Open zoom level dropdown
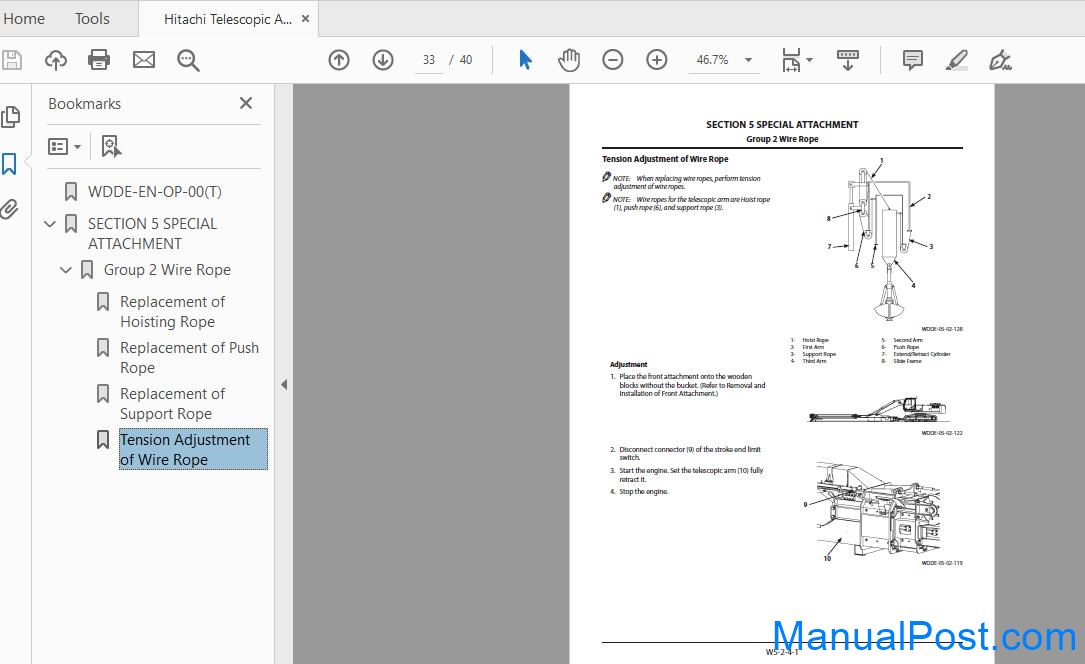Image resolution: width=1085 pixels, height=664 pixels. click(x=748, y=60)
